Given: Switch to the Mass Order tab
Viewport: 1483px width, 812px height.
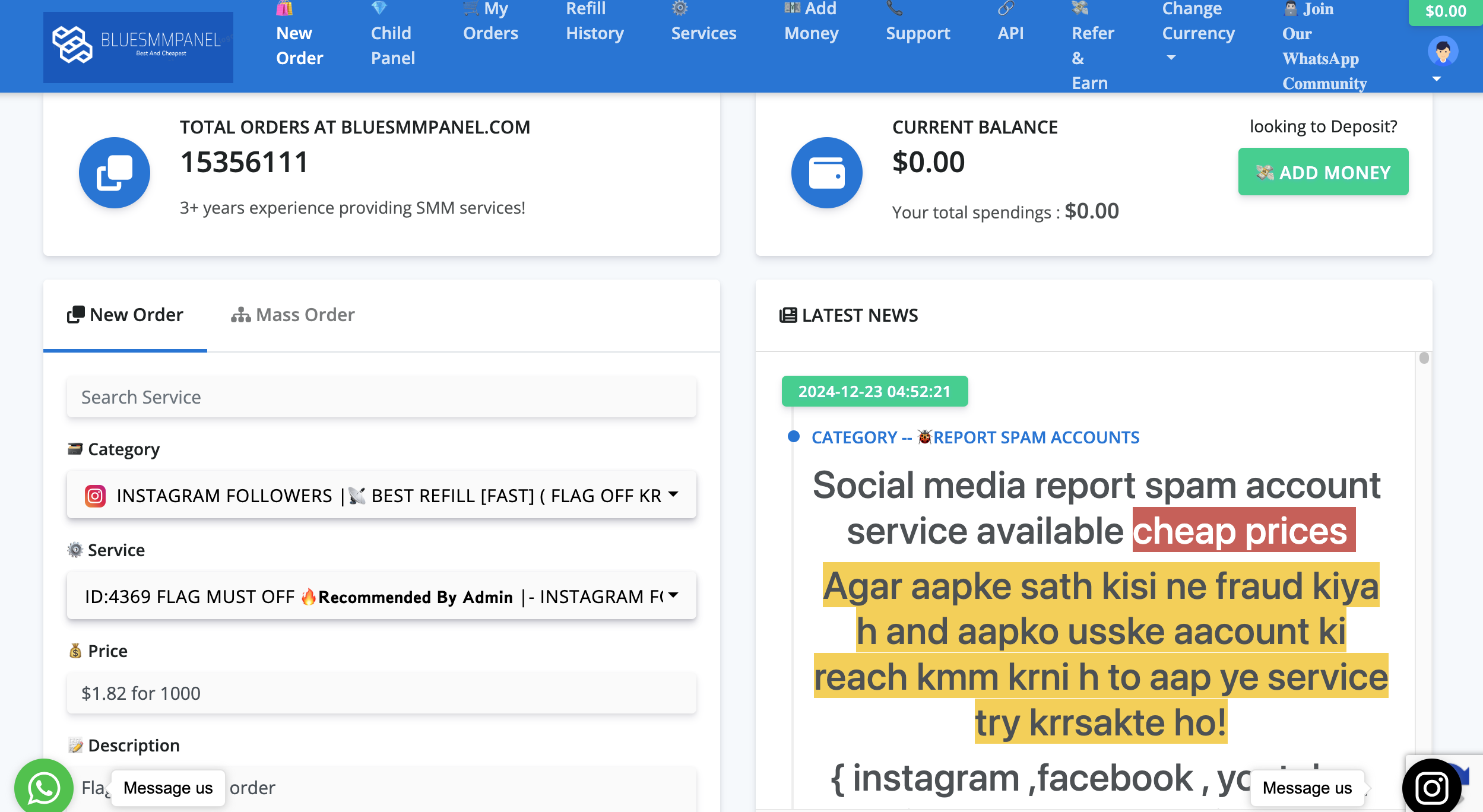Looking at the screenshot, I should pos(293,315).
